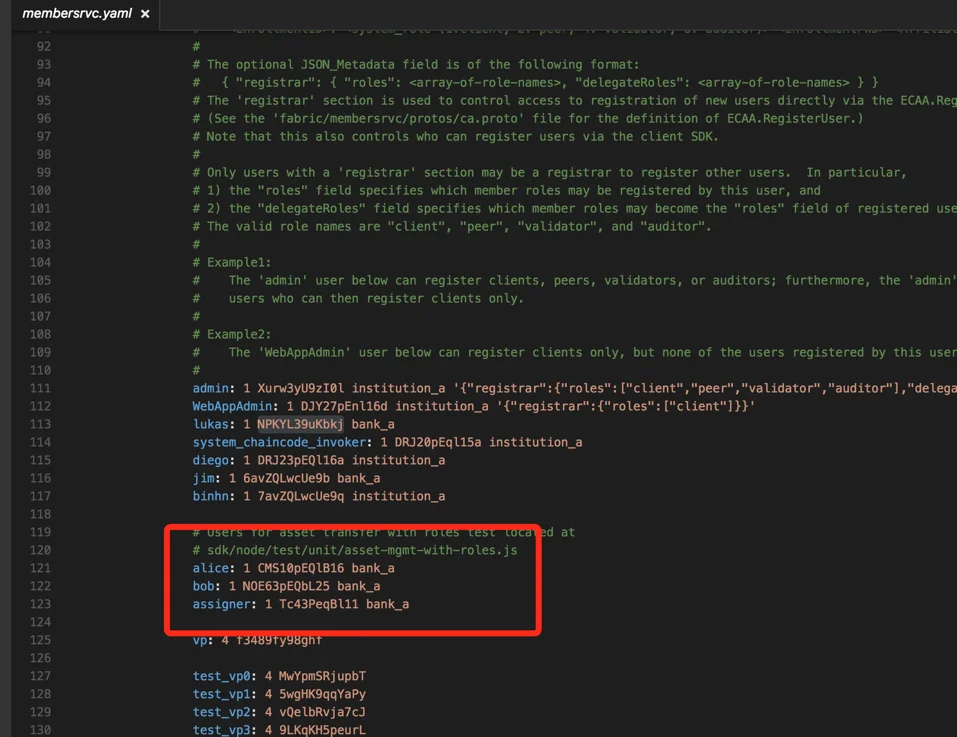The image size is (957, 737).
Task: Click password 6avZQLwcUe9b on jim line
Action: [x=286, y=478]
